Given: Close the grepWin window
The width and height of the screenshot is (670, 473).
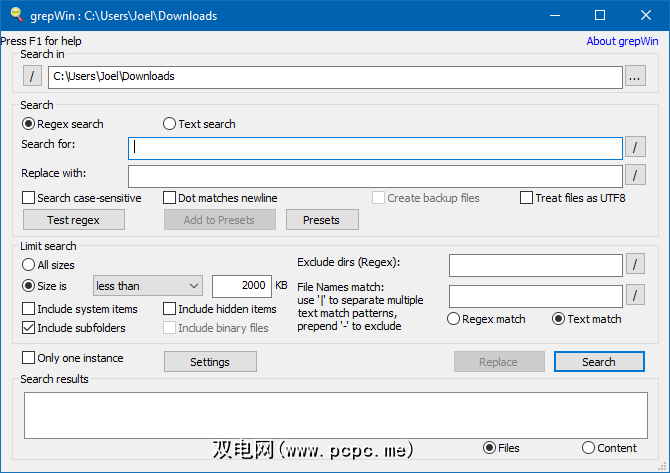Looking at the screenshot, I should pyautogui.click(x=646, y=15).
